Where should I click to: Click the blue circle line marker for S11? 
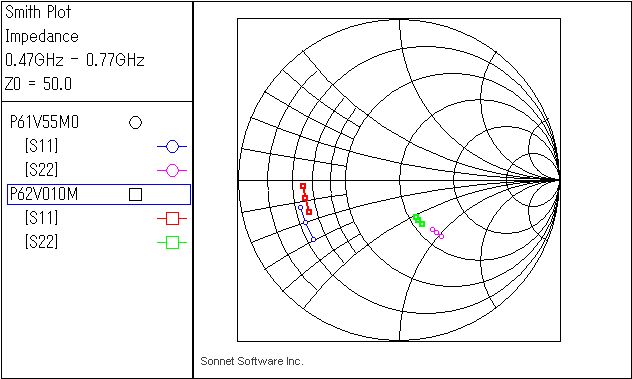coord(172,147)
